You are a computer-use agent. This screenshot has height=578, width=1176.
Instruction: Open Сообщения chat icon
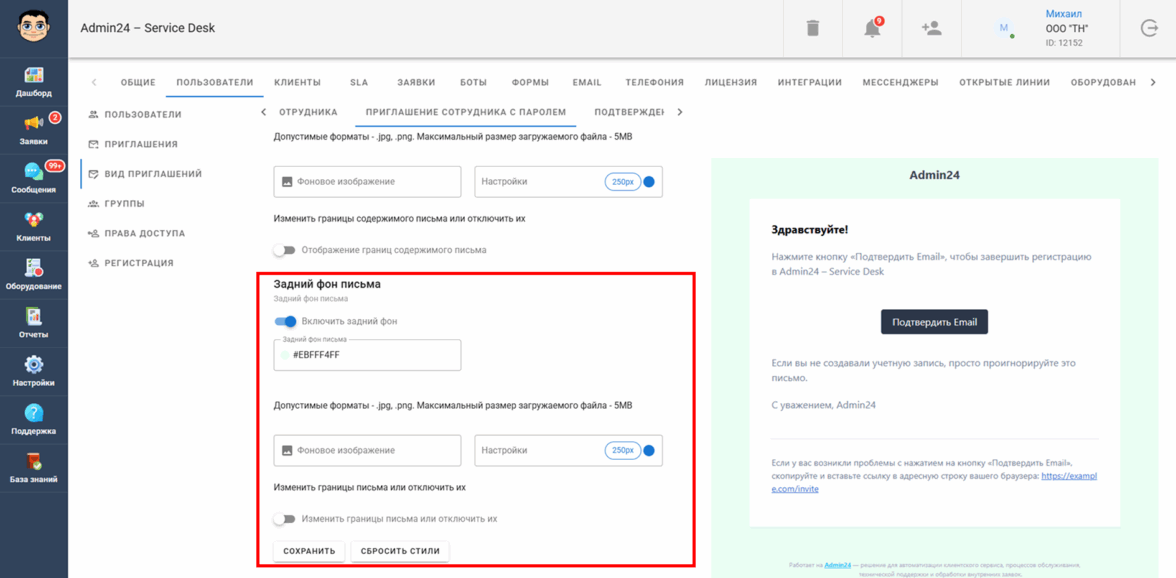(x=34, y=172)
